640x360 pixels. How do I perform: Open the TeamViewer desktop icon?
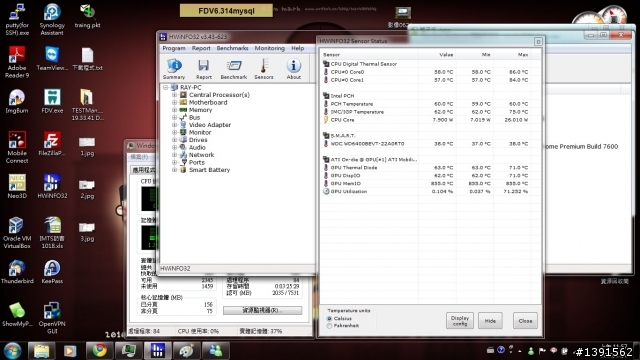click(52, 58)
